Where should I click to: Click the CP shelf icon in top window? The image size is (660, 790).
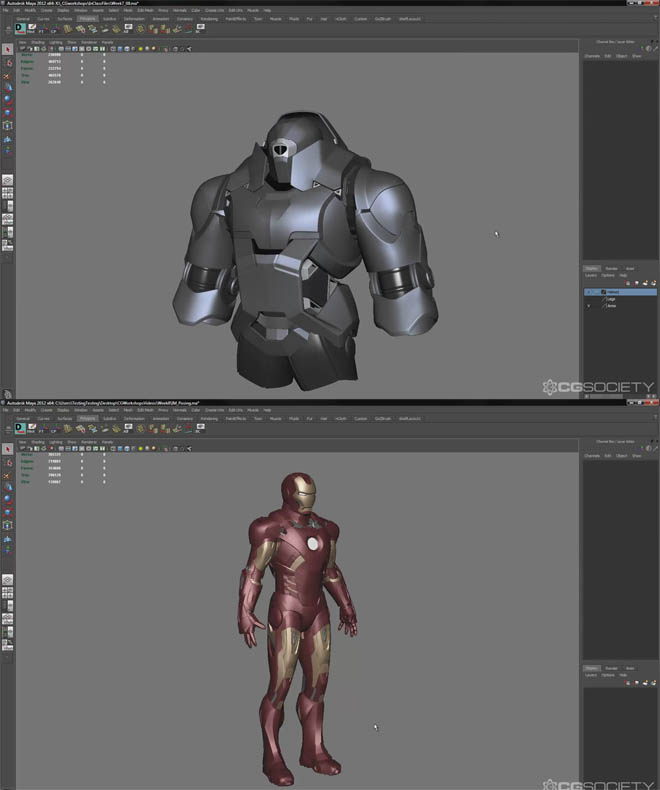coord(55,29)
